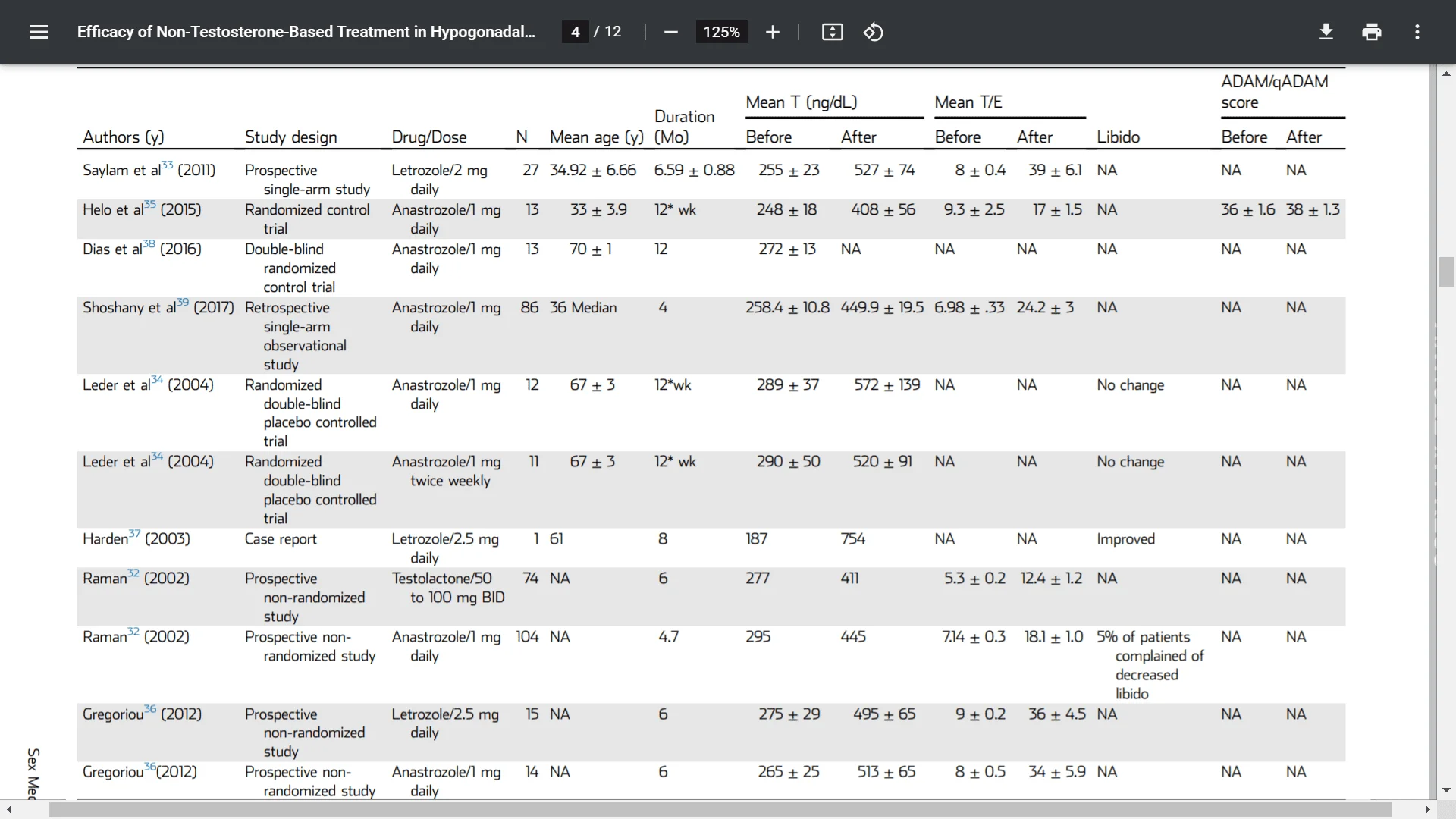Click the vertical scrollbar down arrow
This screenshot has height=819, width=1456.
[x=1446, y=790]
